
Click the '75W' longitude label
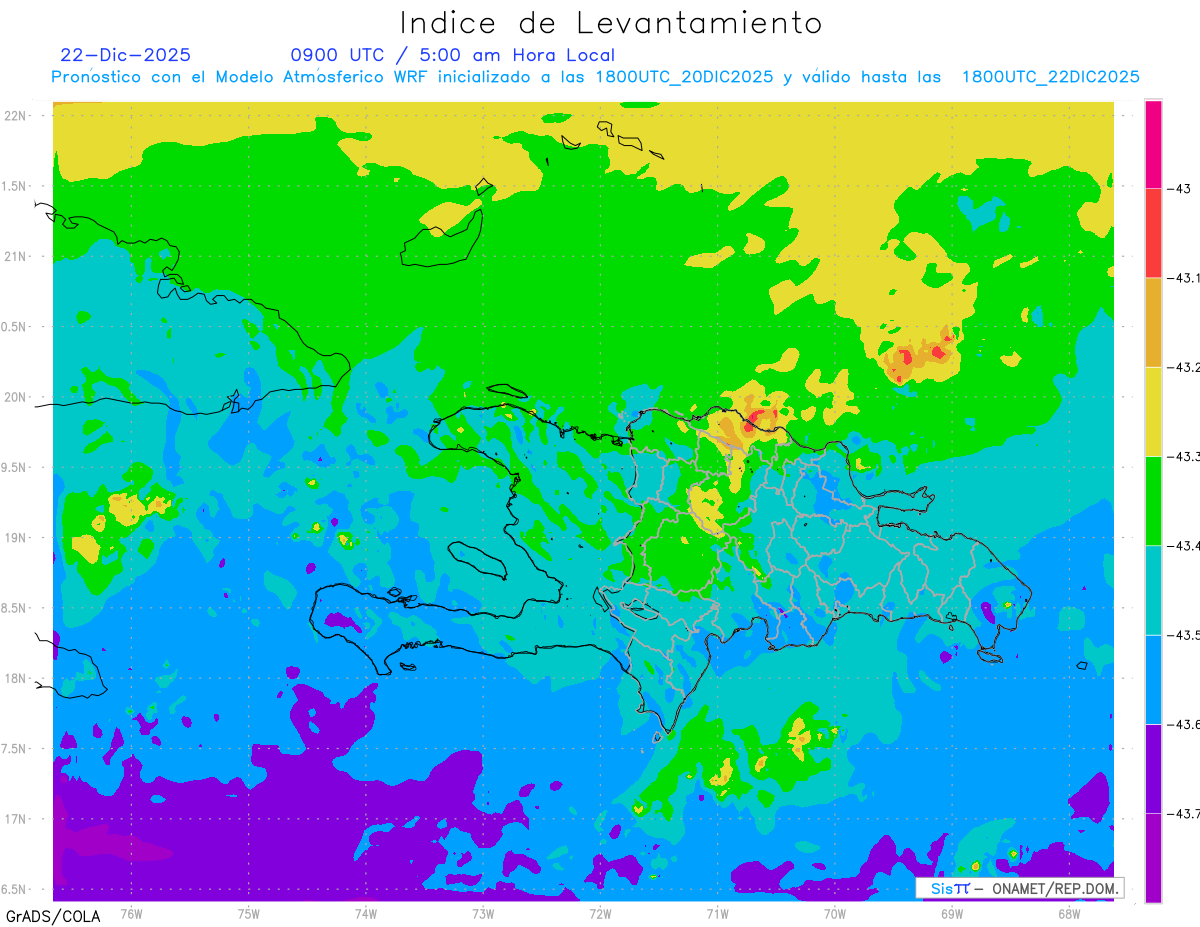point(248,912)
